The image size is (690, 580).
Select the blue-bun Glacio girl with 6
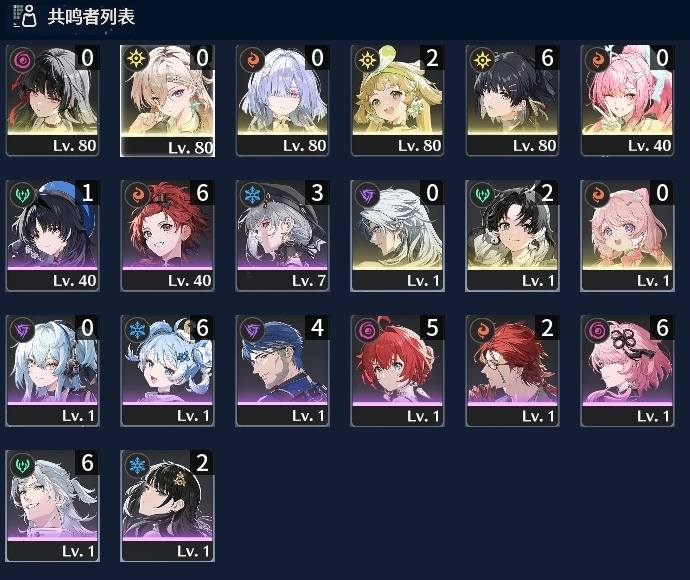[x=168, y=371]
